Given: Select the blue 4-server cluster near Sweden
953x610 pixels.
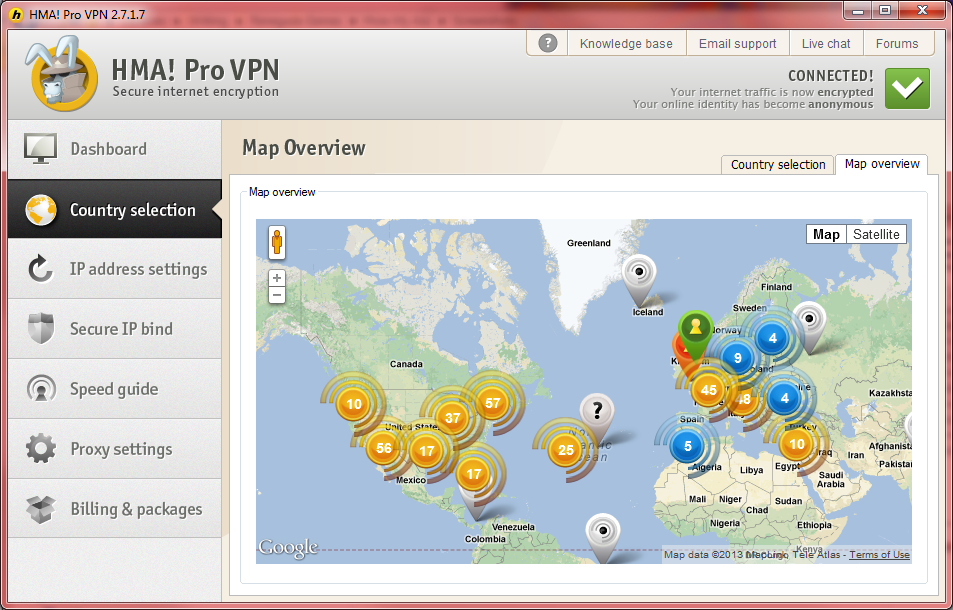Looking at the screenshot, I should [772, 338].
